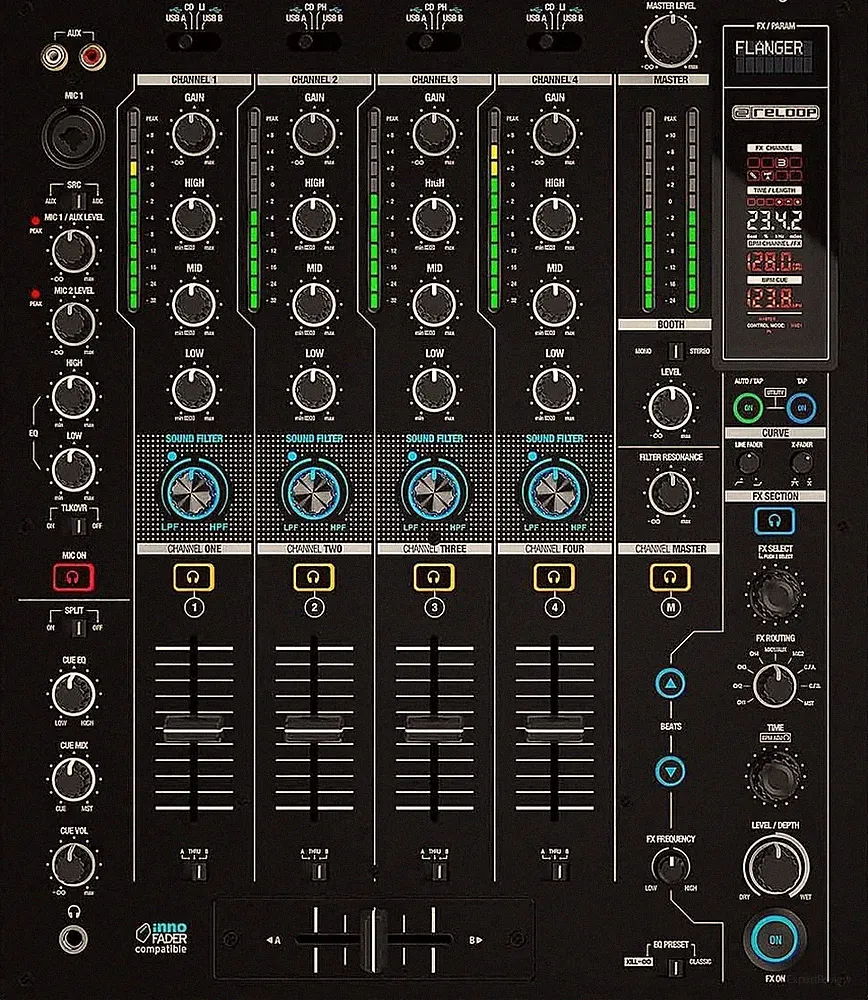Toggle the Channel Three headphone cue button
The image size is (868, 1000).
(x=434, y=577)
